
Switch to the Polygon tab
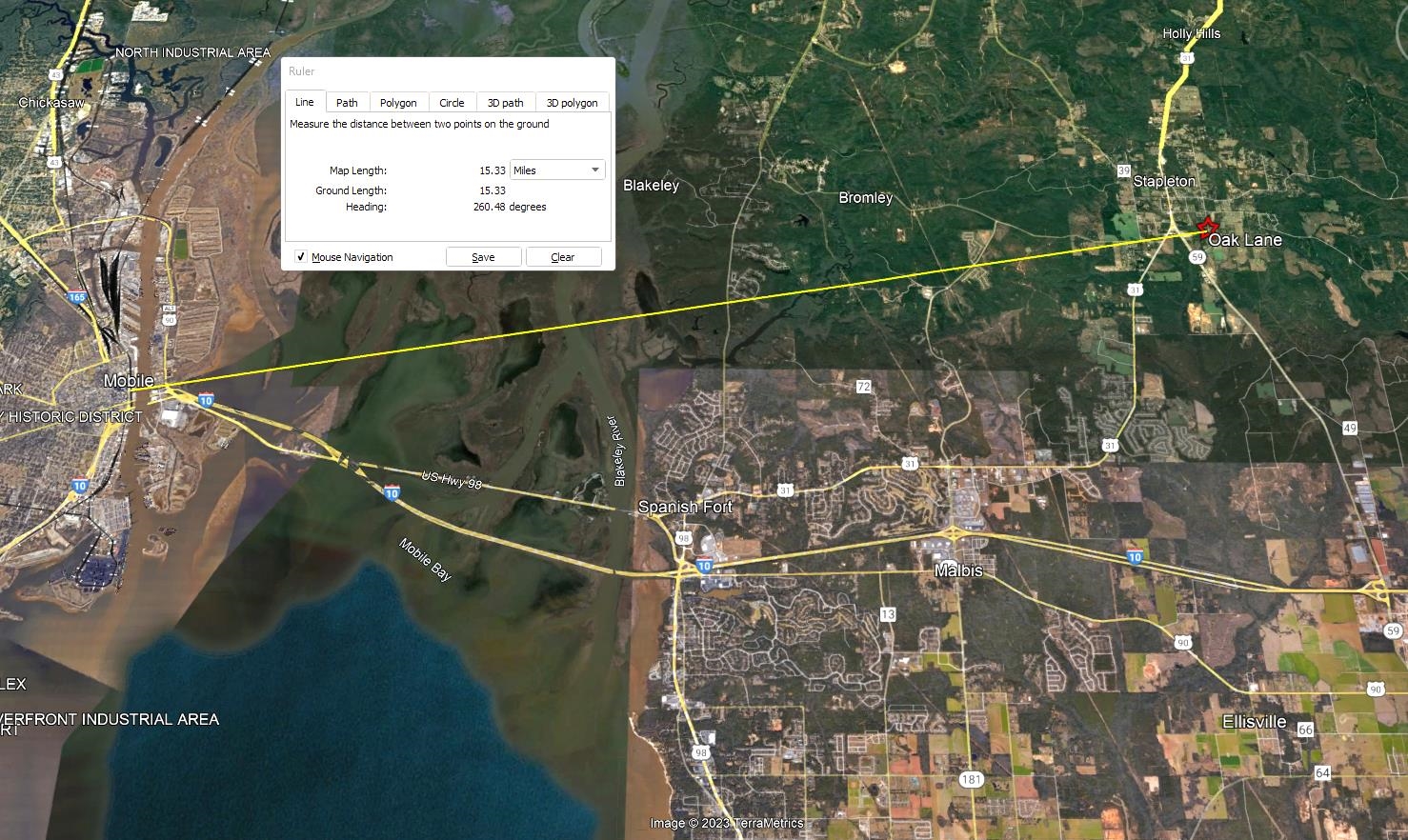point(398,102)
